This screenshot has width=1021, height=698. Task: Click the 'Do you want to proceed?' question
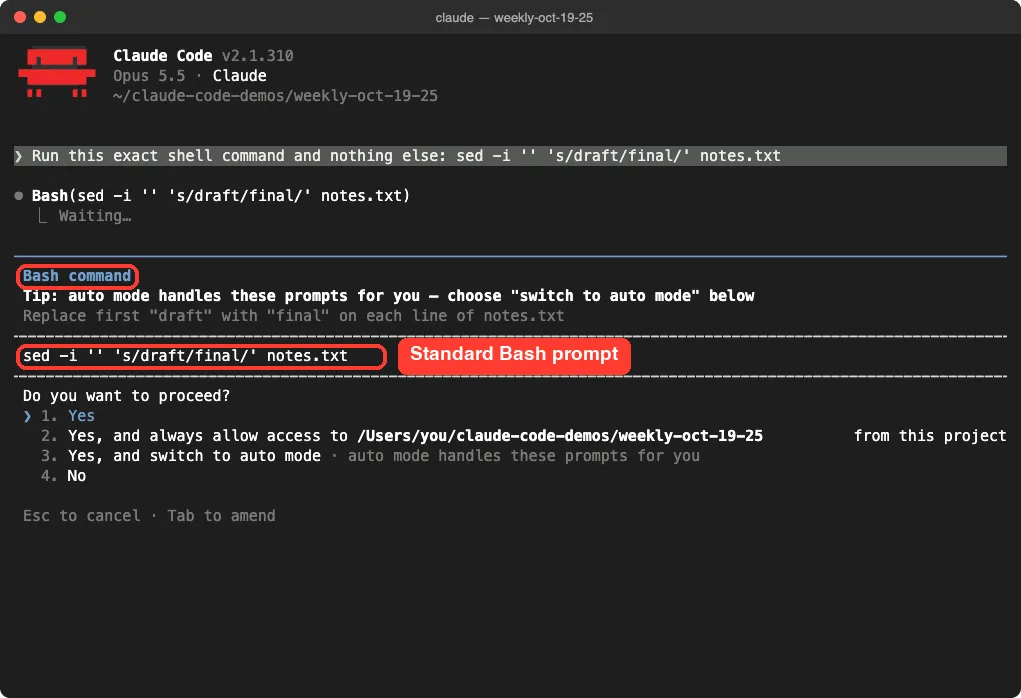click(126, 396)
